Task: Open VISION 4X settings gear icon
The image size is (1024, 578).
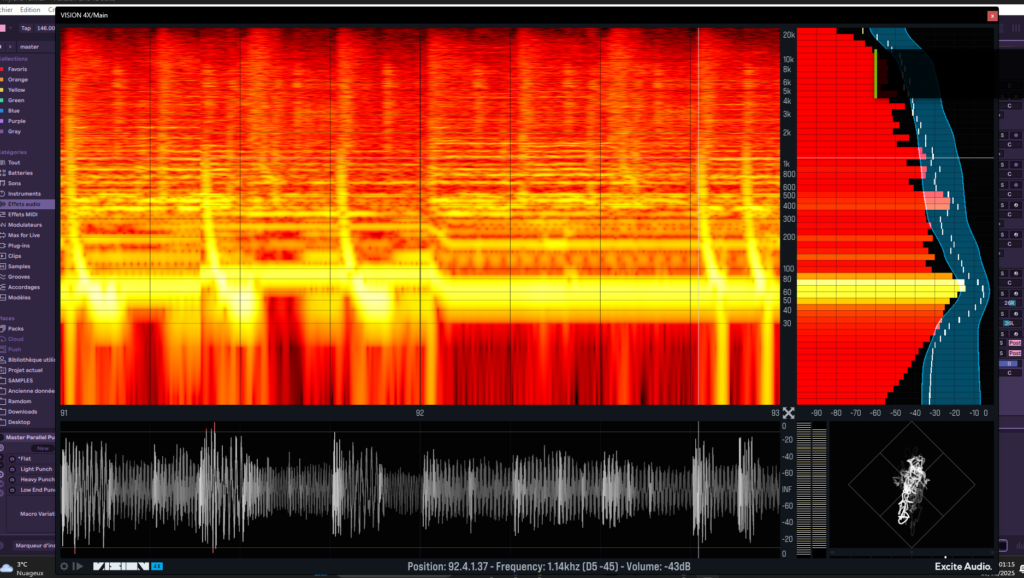Action: tap(65, 566)
